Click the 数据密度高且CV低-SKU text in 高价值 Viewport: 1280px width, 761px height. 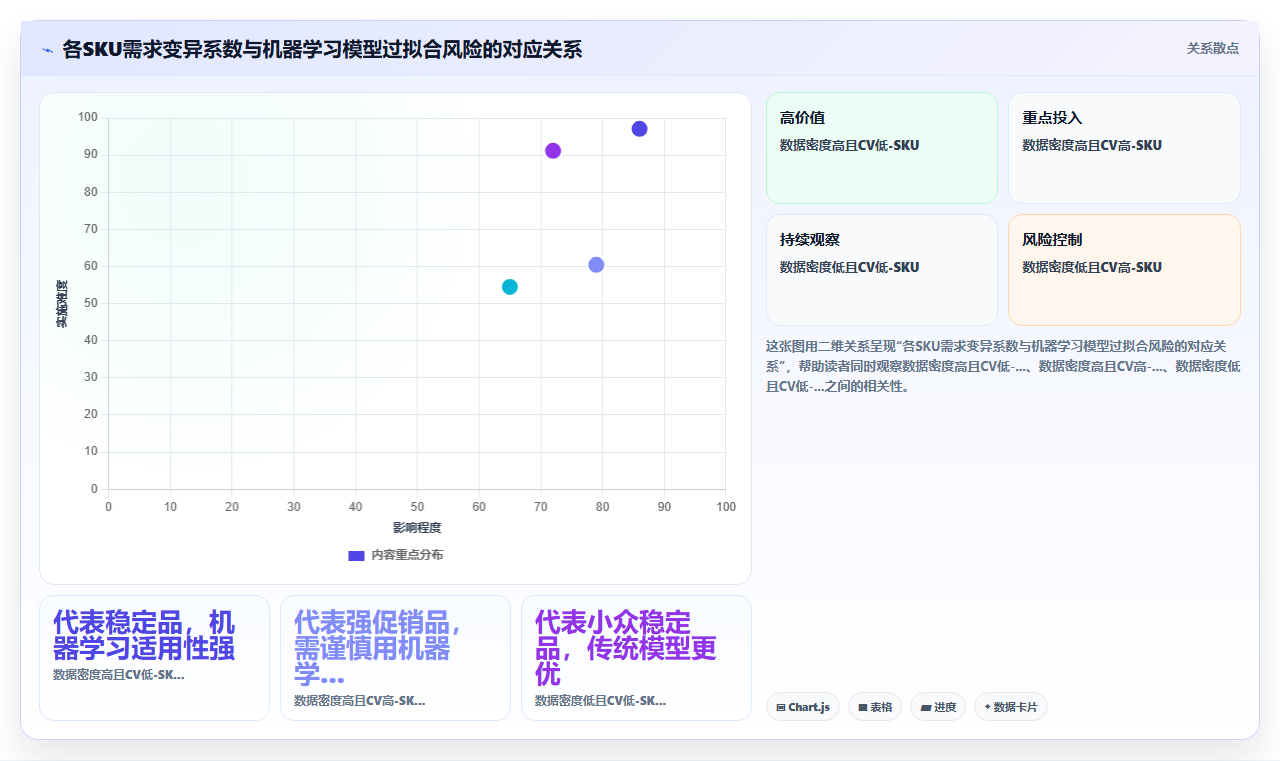tap(849, 145)
